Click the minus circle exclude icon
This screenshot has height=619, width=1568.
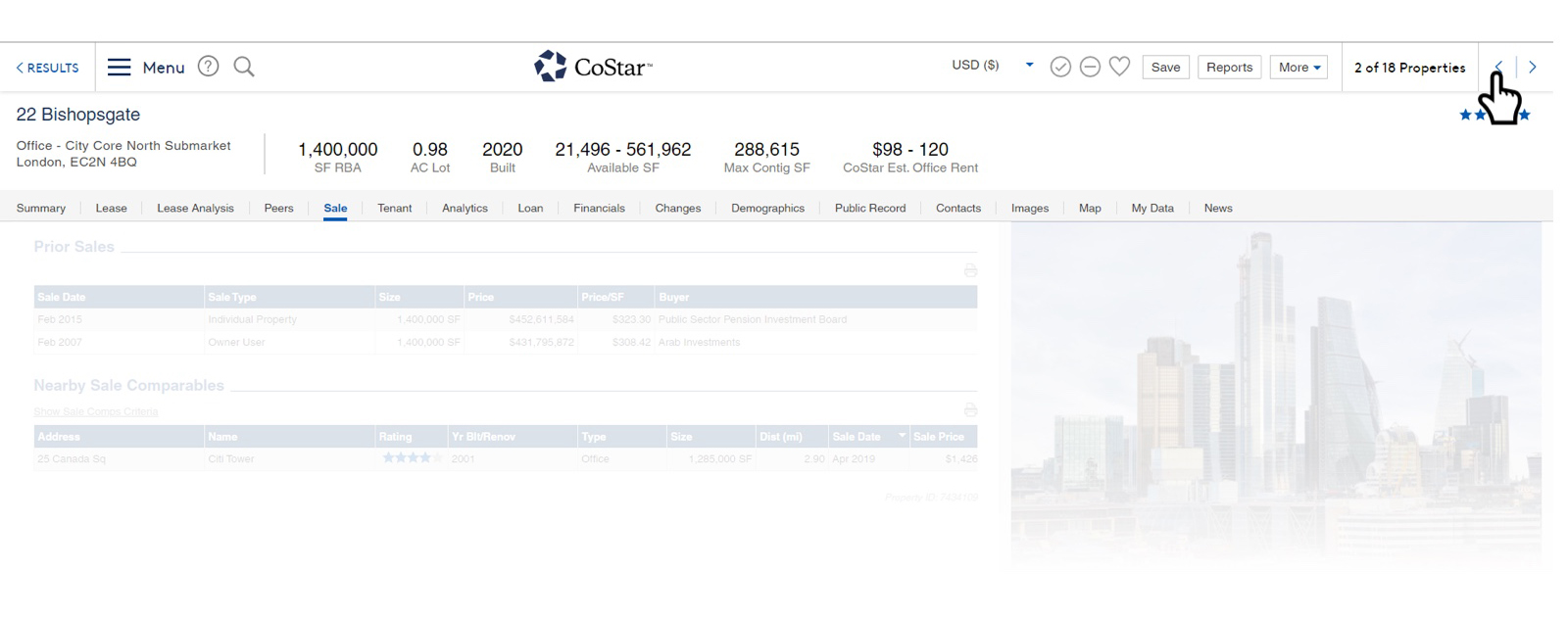tap(1089, 67)
